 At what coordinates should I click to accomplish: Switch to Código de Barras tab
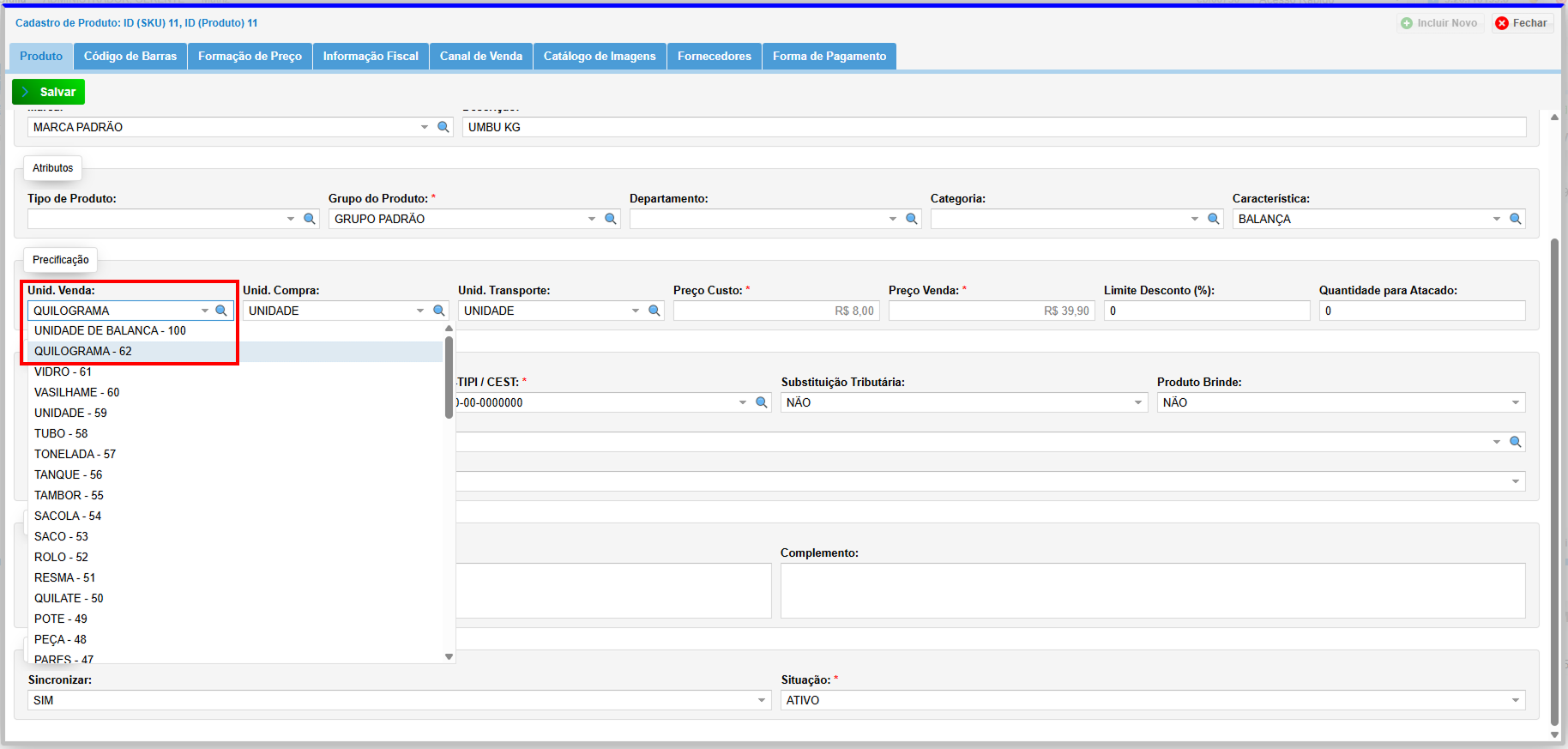tap(130, 56)
